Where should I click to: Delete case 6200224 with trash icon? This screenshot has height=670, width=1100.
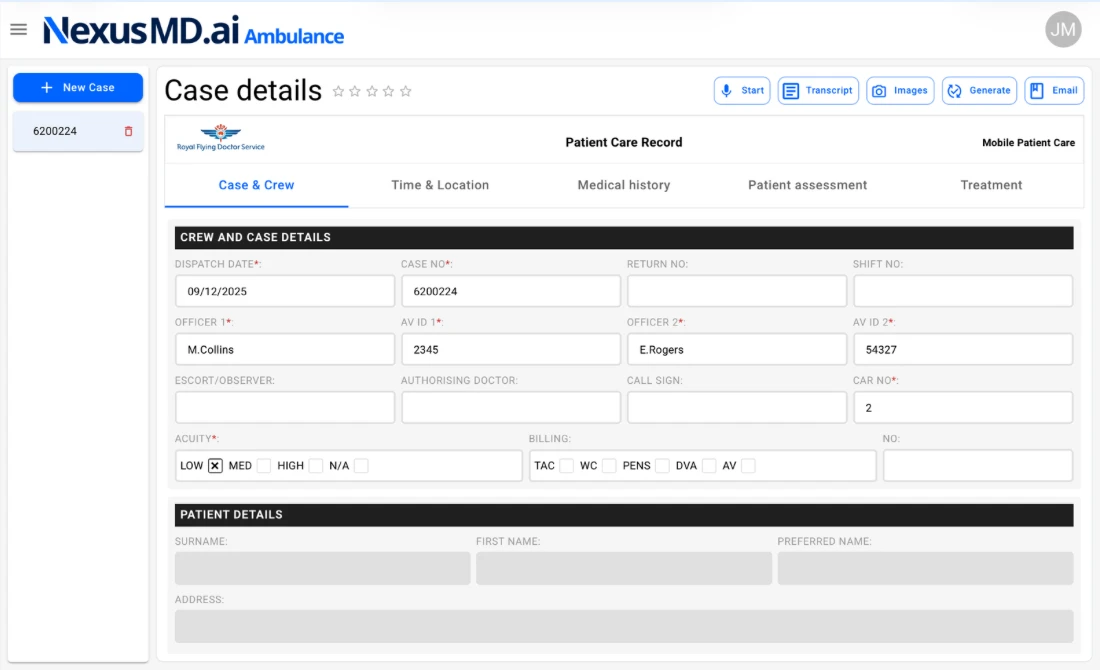[128, 131]
